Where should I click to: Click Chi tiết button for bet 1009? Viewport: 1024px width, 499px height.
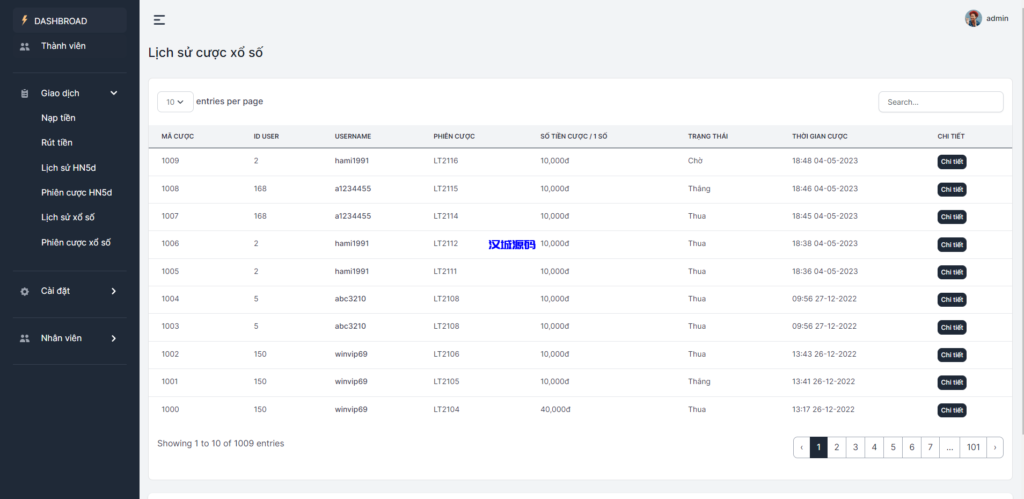tap(951, 162)
